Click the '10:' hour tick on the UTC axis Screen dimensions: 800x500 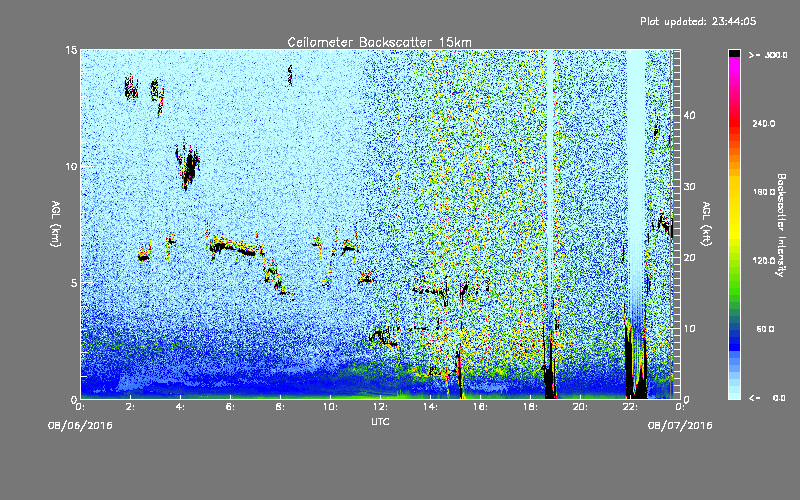click(331, 407)
